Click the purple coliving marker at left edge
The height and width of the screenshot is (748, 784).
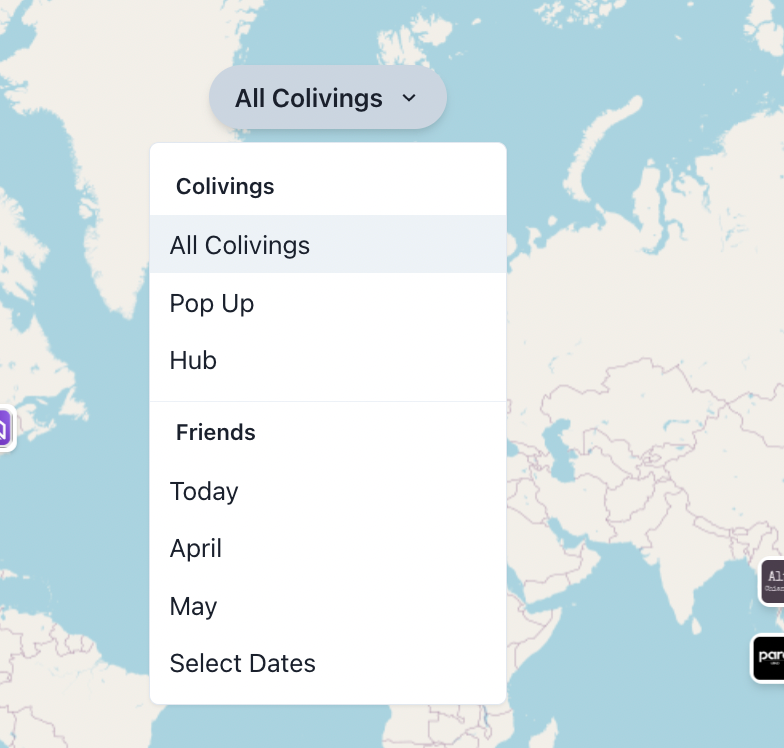click(4, 430)
